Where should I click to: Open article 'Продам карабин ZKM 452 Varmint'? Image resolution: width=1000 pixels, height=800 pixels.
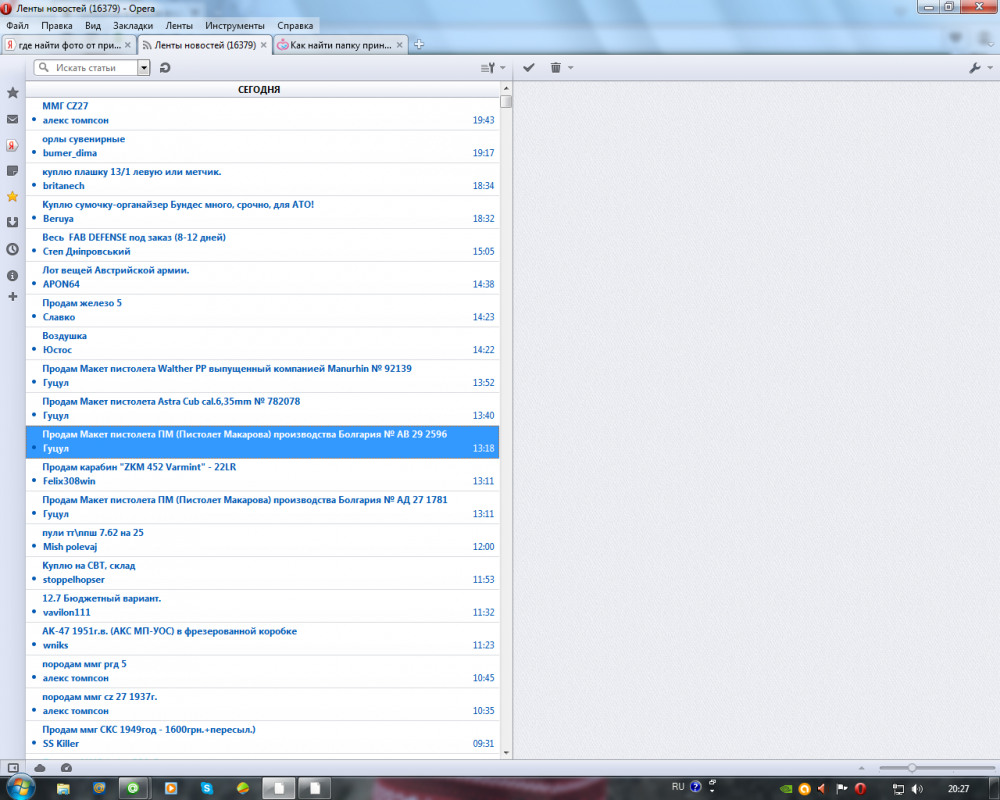coord(138,467)
